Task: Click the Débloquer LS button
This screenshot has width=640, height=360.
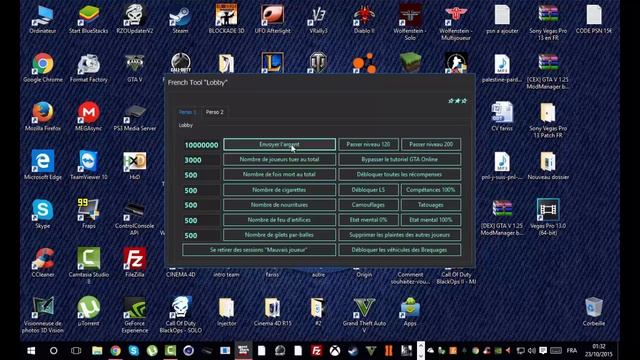Action: (368, 190)
